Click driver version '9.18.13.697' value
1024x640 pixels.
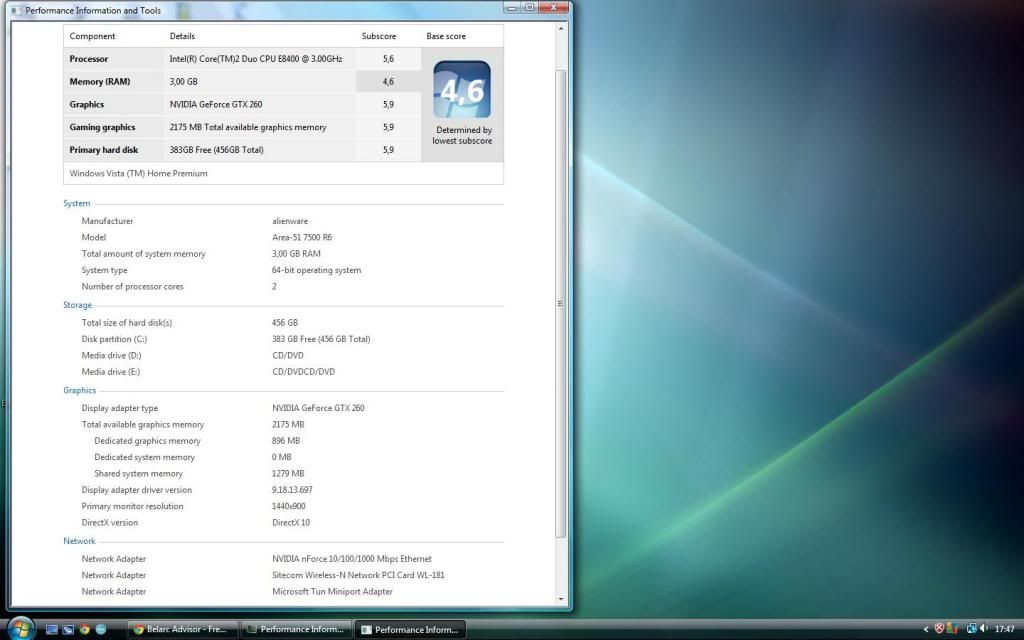[x=292, y=490]
